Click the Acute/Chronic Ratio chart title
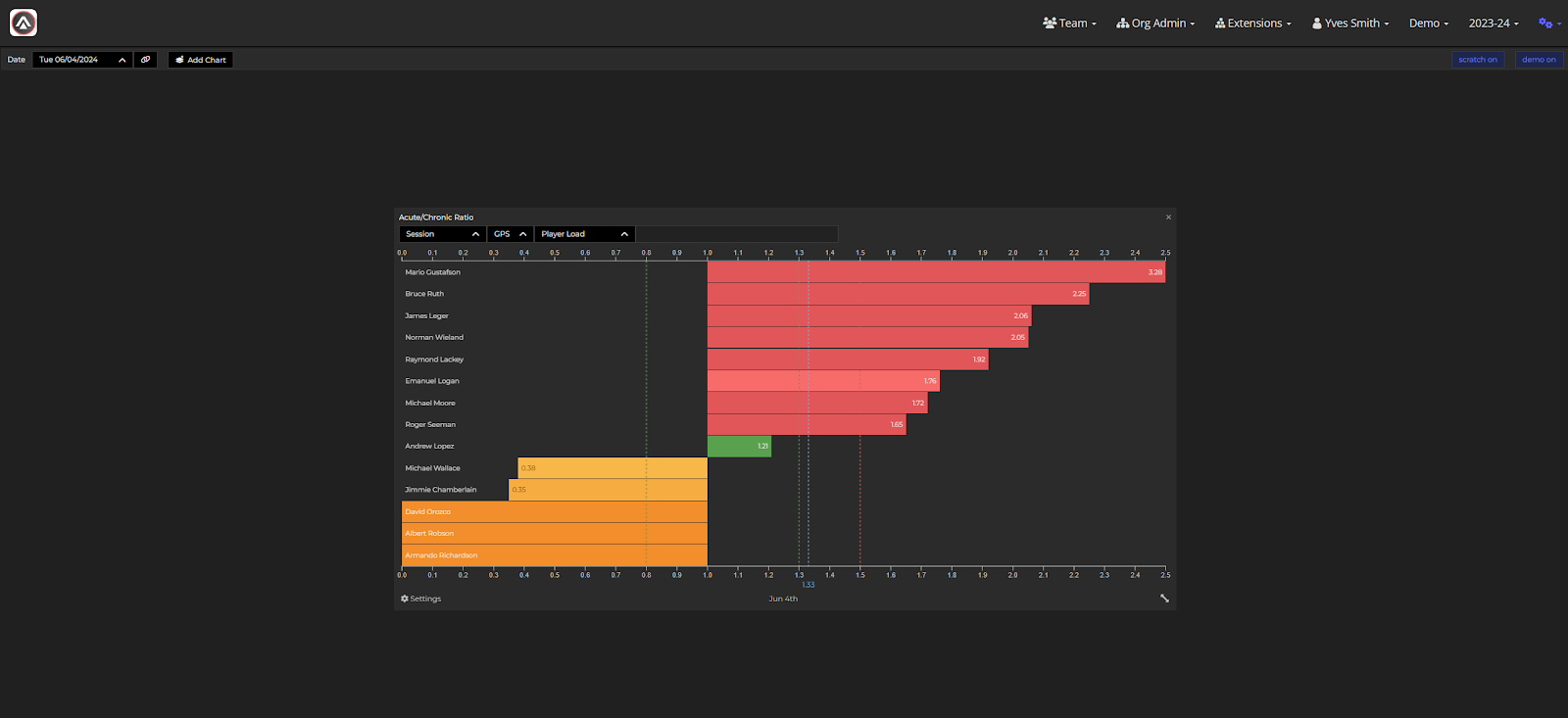 coord(436,217)
